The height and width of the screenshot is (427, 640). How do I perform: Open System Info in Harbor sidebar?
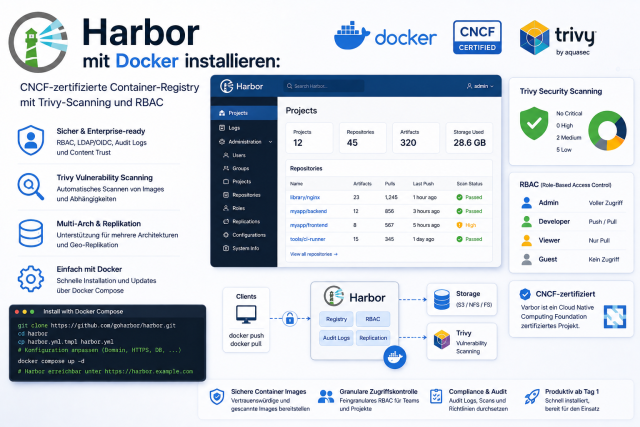coord(244,248)
